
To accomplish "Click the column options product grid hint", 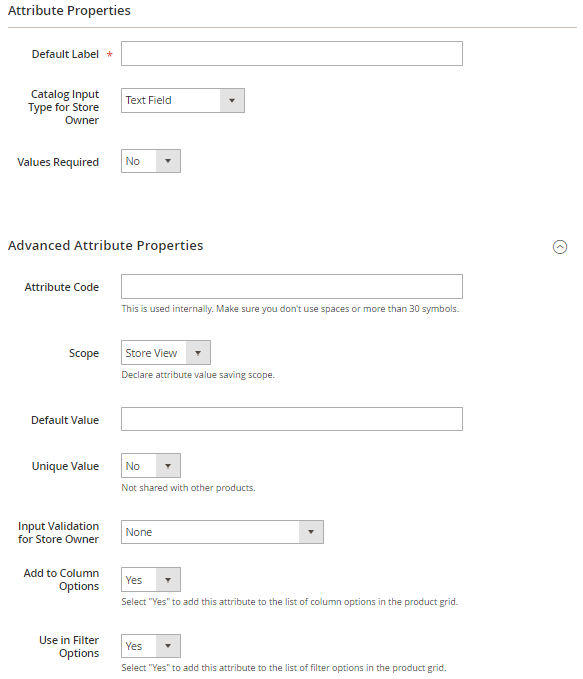I will tap(290, 602).
